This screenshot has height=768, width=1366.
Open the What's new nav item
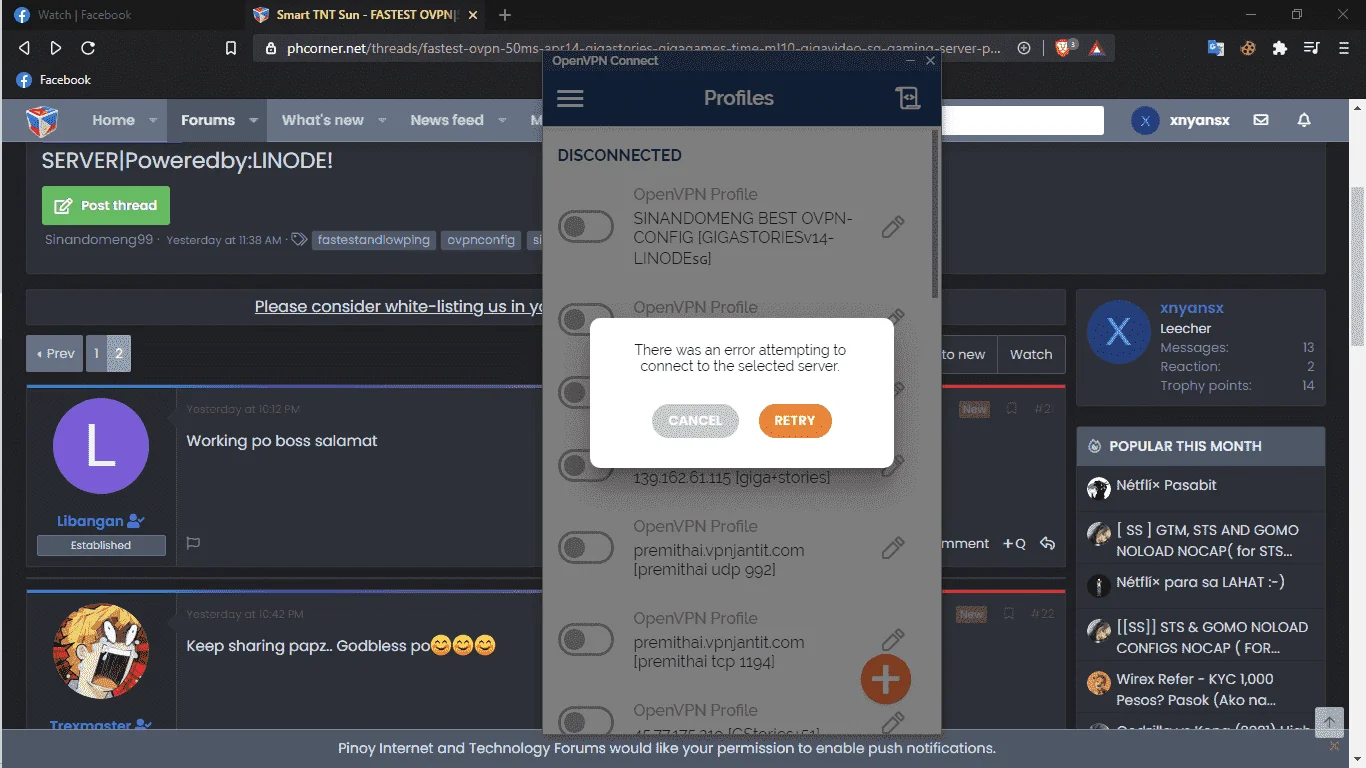[323, 120]
